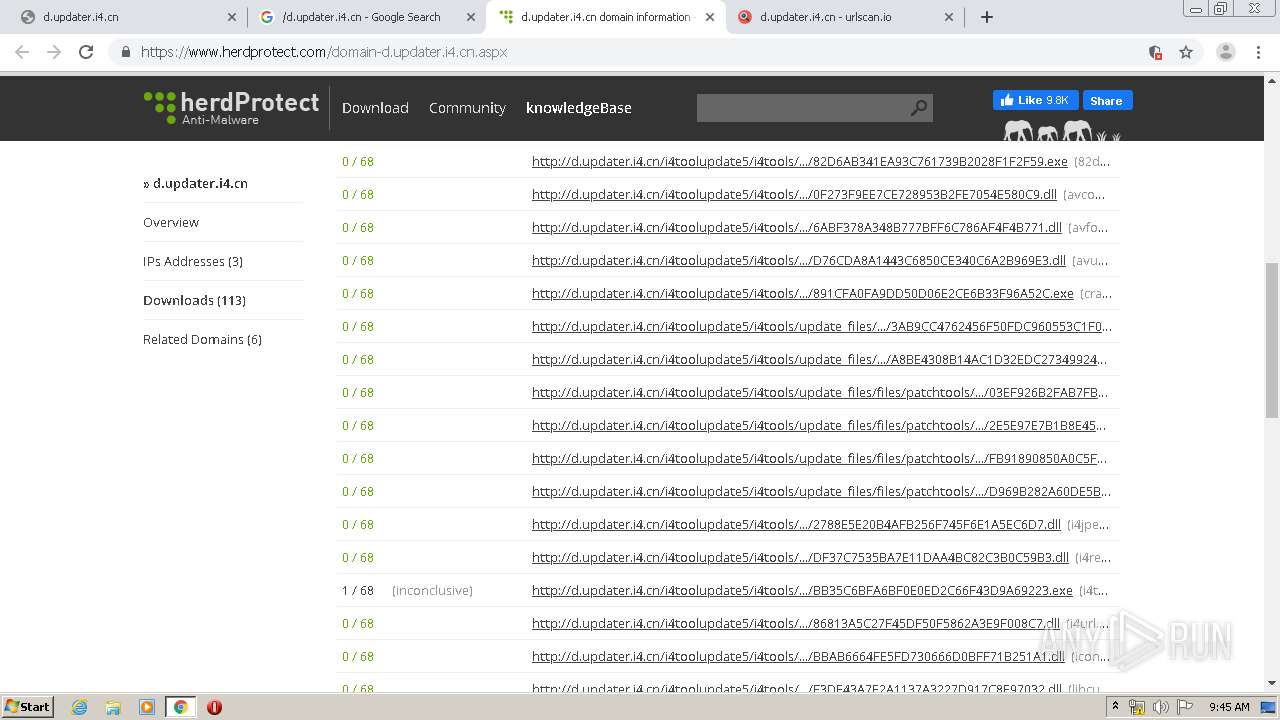Open the Windows Start button
Screen dimensions: 1280x720
coord(28,706)
